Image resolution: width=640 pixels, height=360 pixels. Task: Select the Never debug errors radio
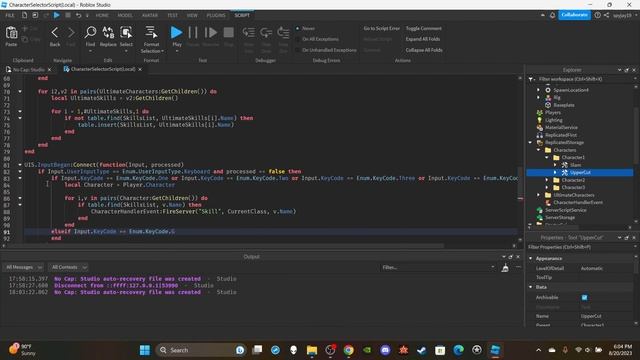coord(298,29)
